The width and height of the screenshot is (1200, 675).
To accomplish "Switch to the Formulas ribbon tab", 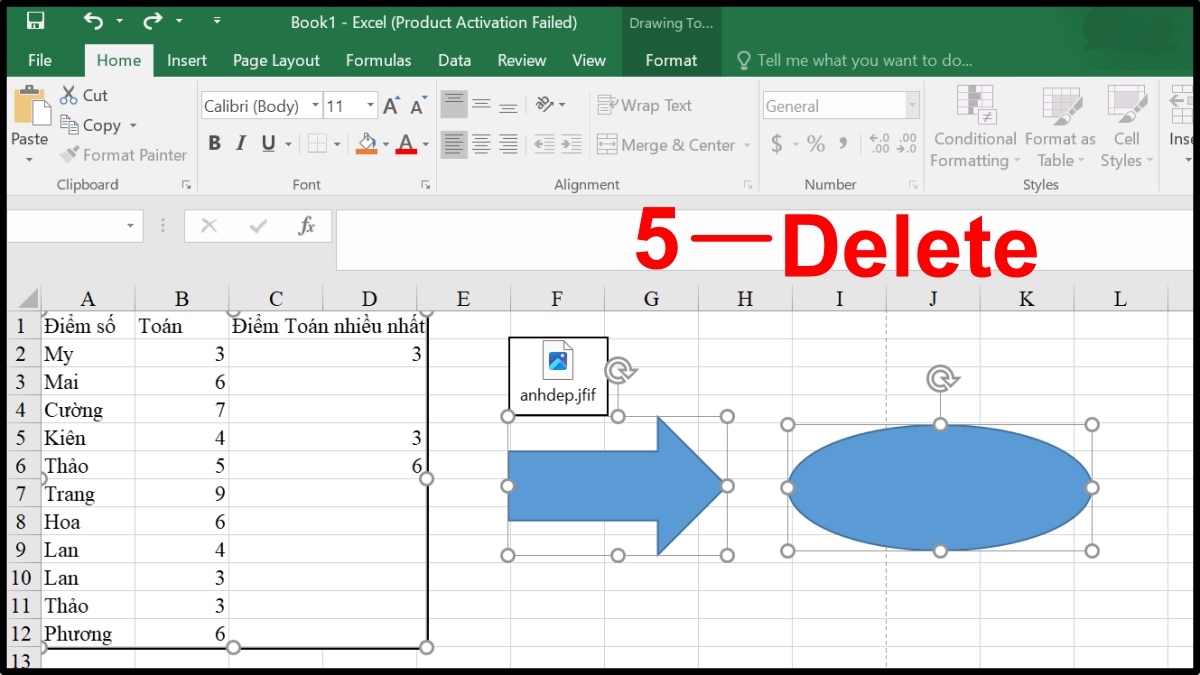I will [378, 60].
